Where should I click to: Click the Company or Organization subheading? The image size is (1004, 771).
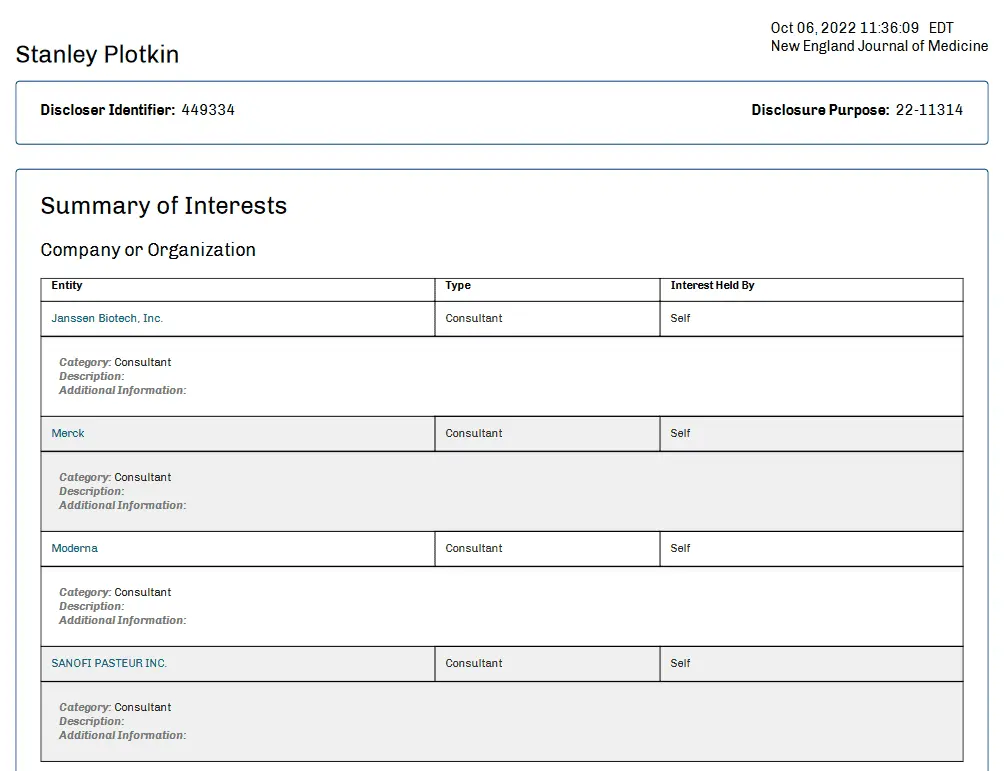148,250
